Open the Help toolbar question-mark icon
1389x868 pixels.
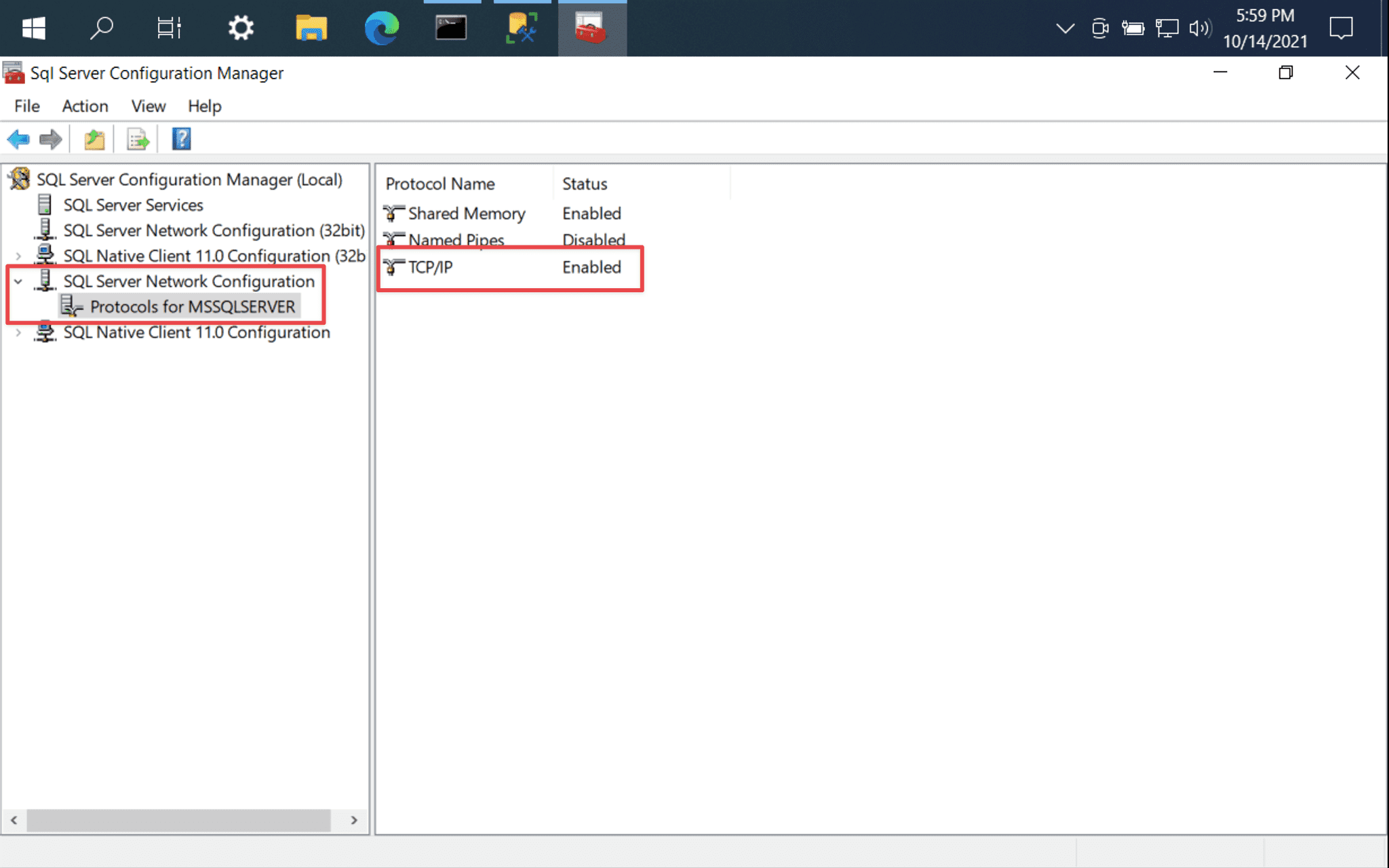(181, 140)
